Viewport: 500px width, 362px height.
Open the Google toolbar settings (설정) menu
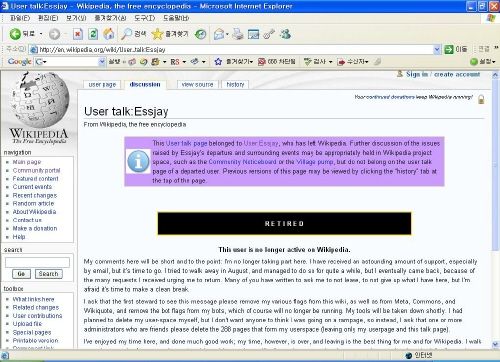coord(482,62)
